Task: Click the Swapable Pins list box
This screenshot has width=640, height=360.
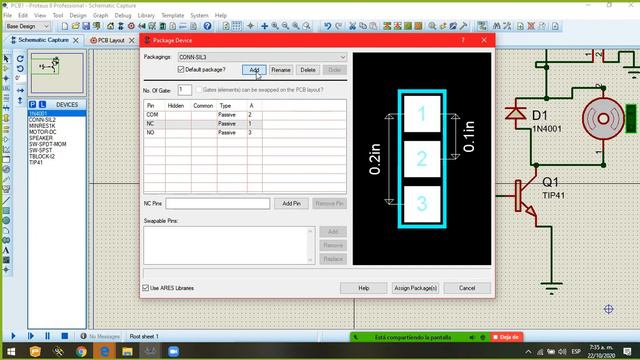Action: click(x=229, y=245)
